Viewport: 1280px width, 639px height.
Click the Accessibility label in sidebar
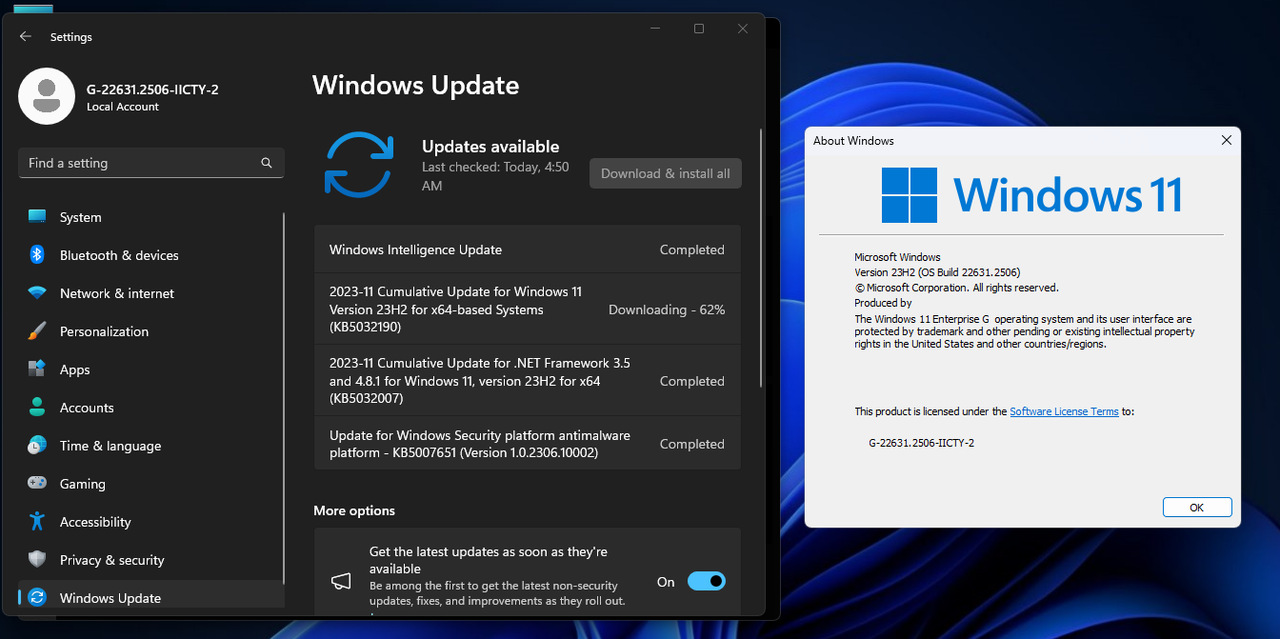click(95, 522)
